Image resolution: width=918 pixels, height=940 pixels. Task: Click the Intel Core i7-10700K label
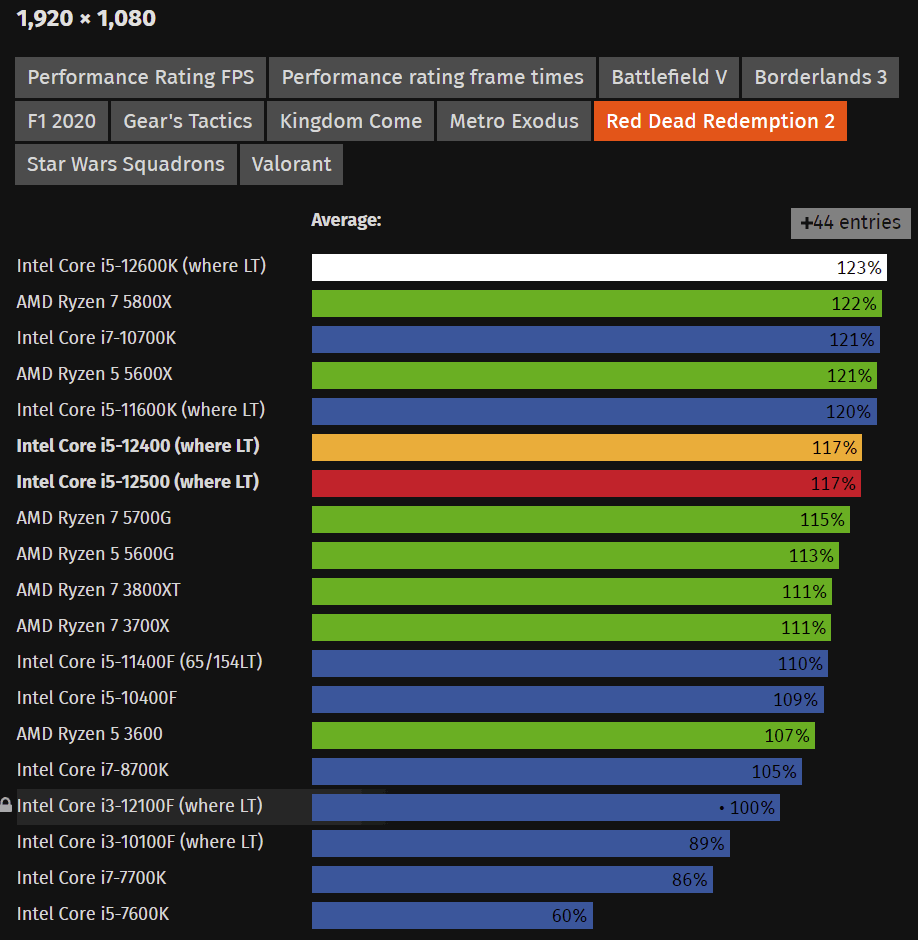97,338
